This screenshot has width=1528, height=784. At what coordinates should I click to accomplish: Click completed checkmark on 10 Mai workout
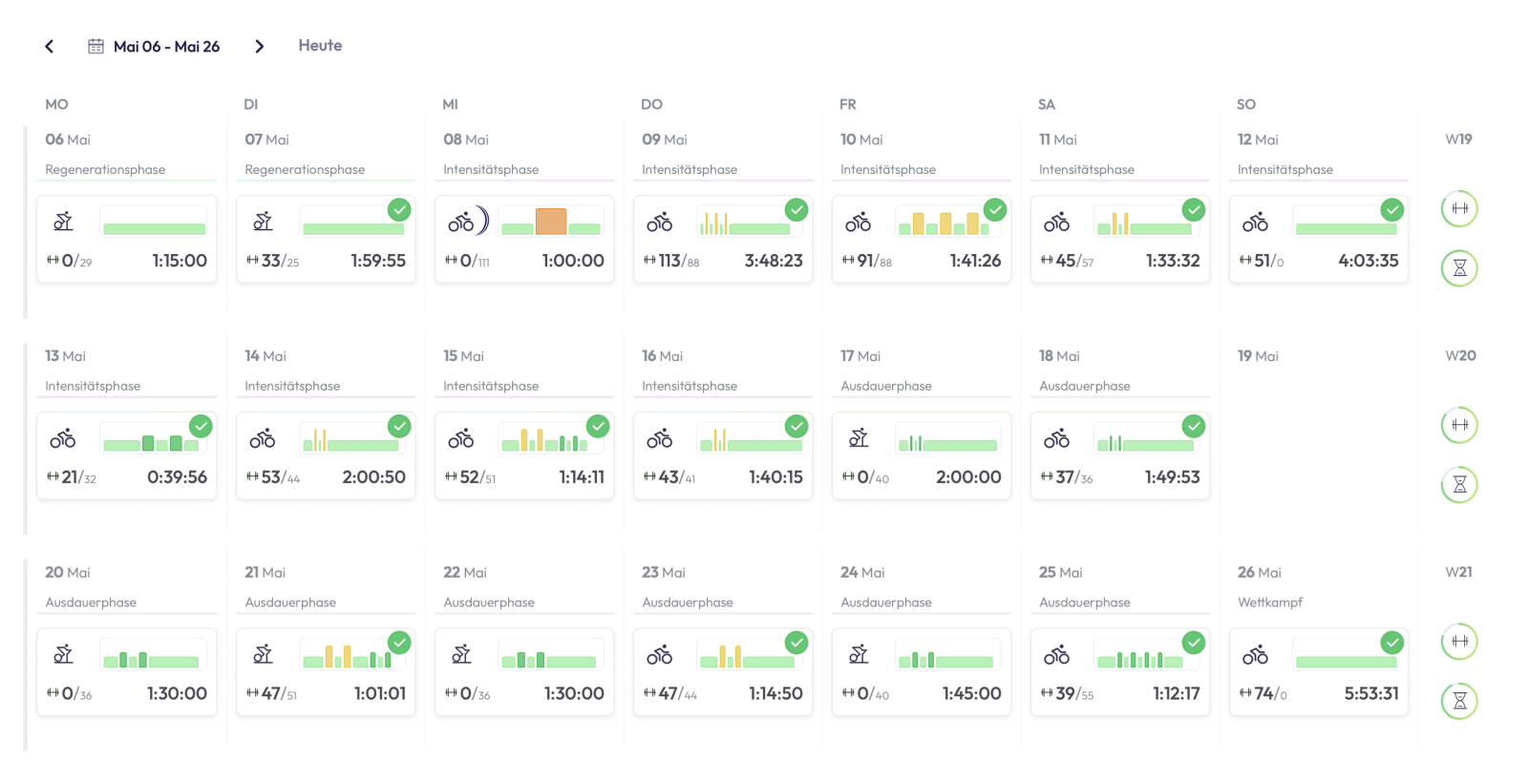pos(995,209)
